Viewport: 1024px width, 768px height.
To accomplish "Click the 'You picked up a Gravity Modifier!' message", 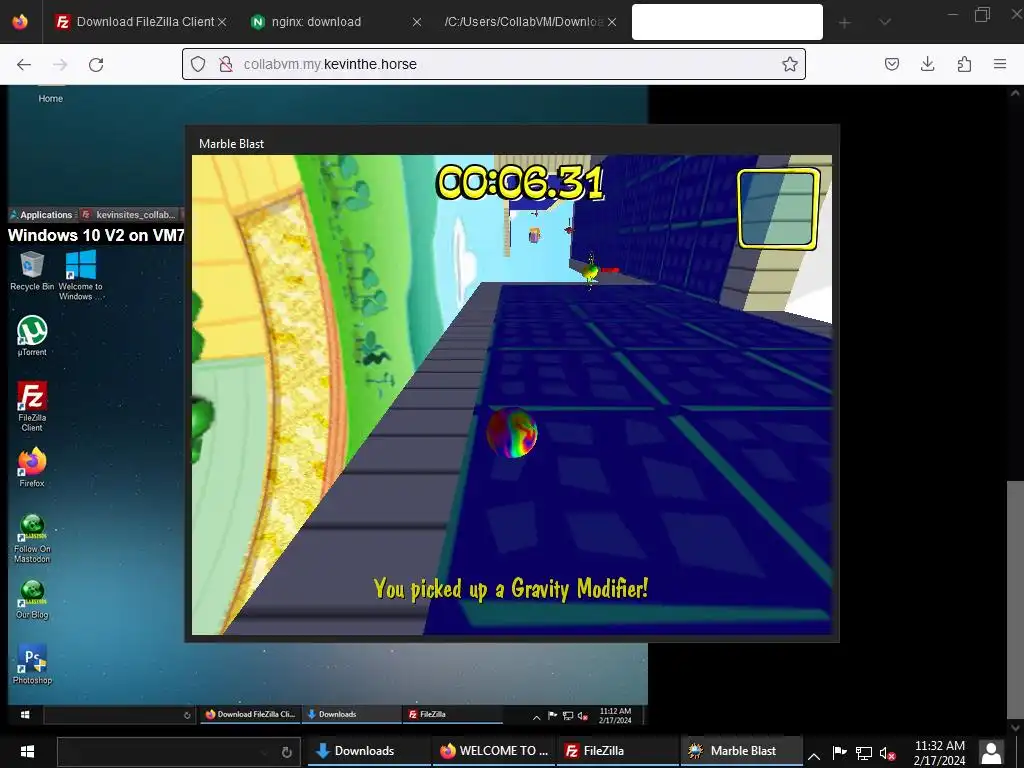I will [511, 589].
